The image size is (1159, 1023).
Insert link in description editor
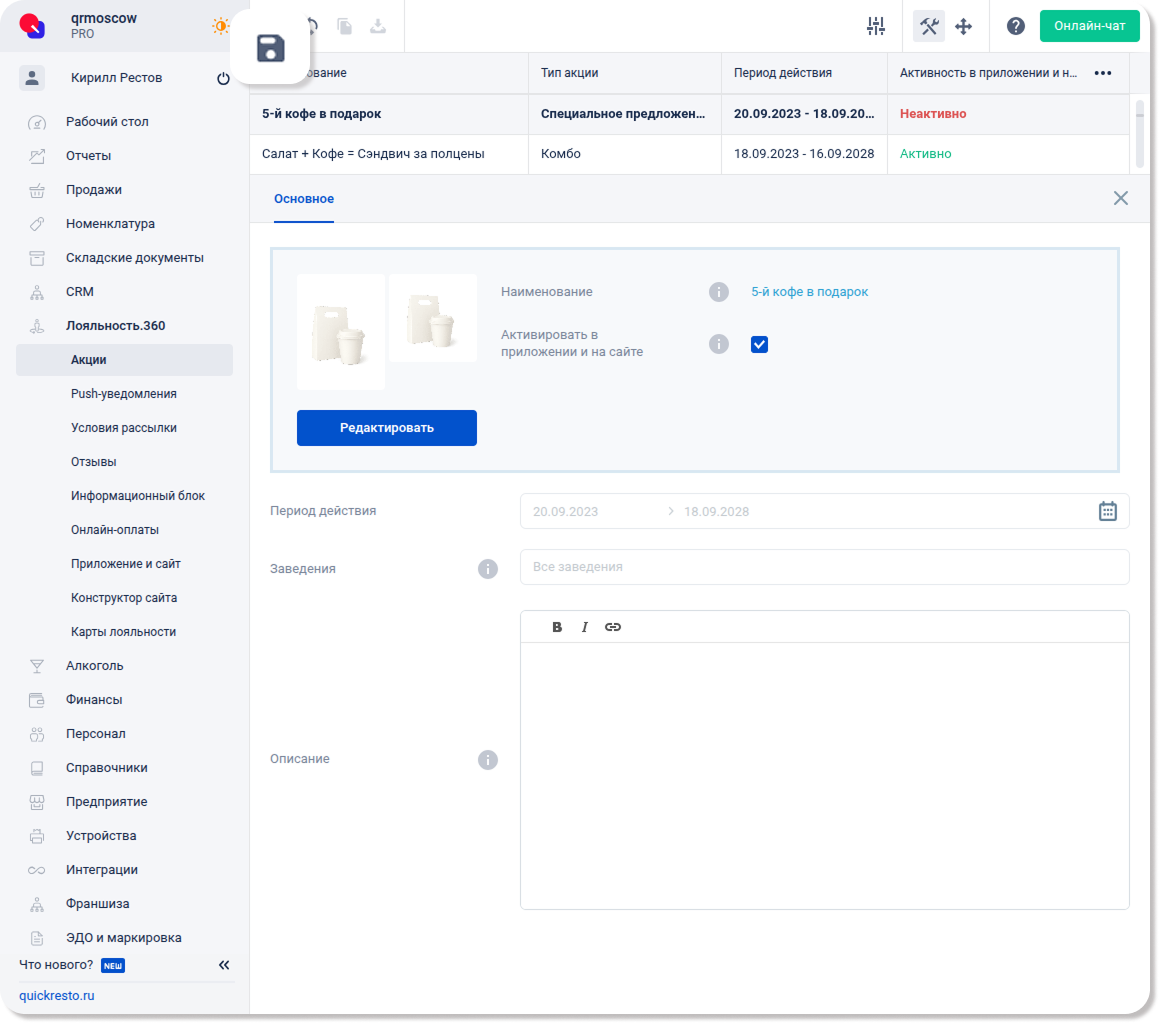[613, 627]
